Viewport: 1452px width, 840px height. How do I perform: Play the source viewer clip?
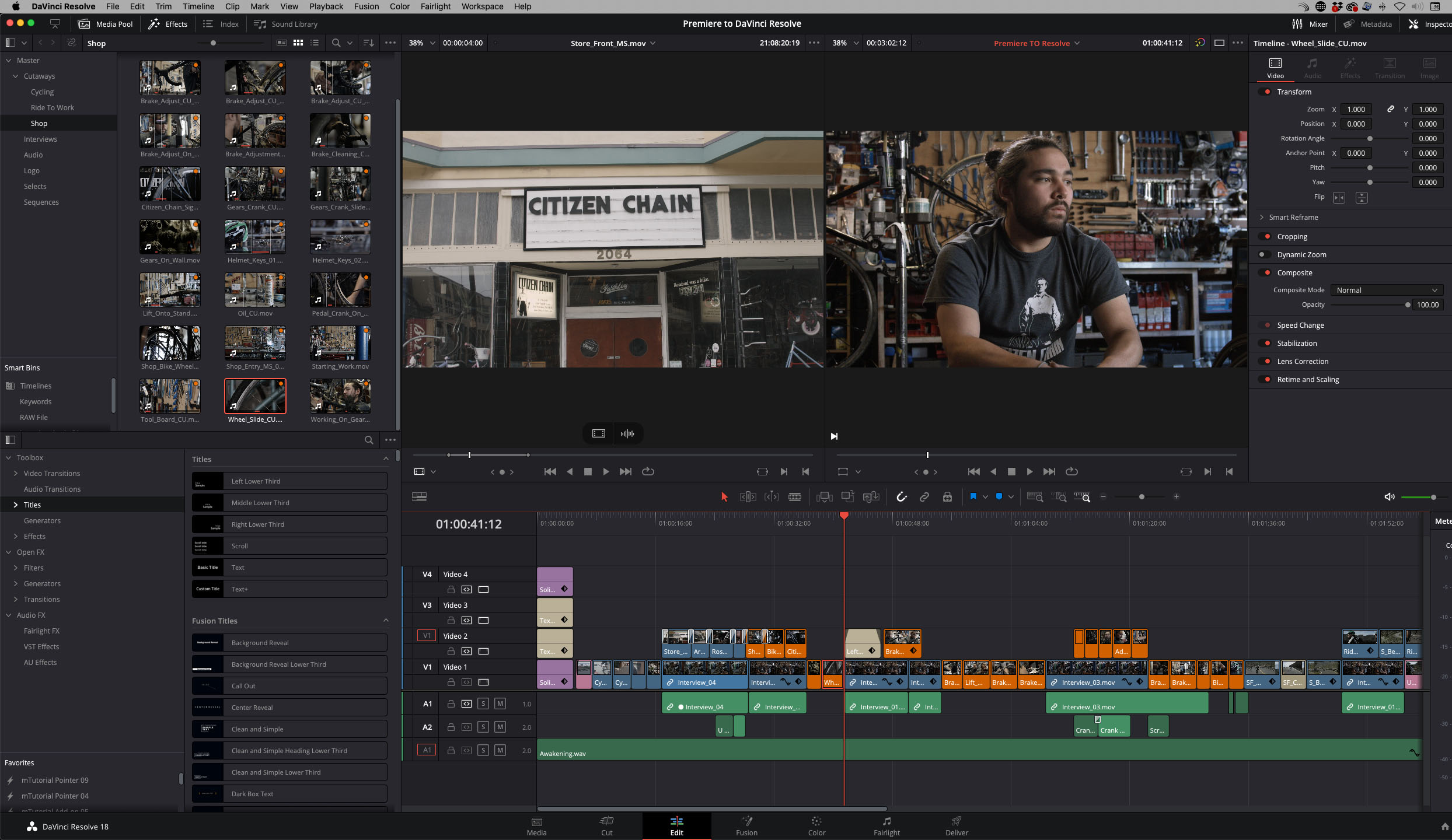(x=606, y=471)
